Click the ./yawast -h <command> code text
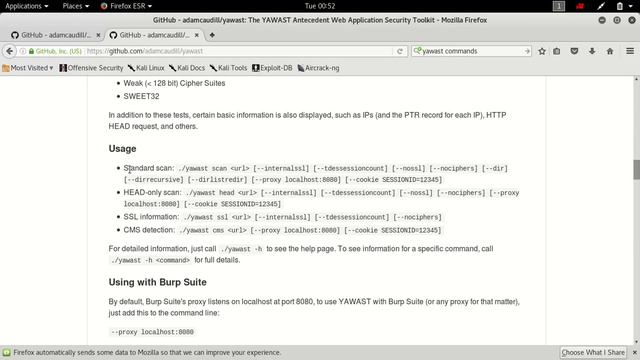The height and width of the screenshot is (360, 640). click(x=151, y=260)
